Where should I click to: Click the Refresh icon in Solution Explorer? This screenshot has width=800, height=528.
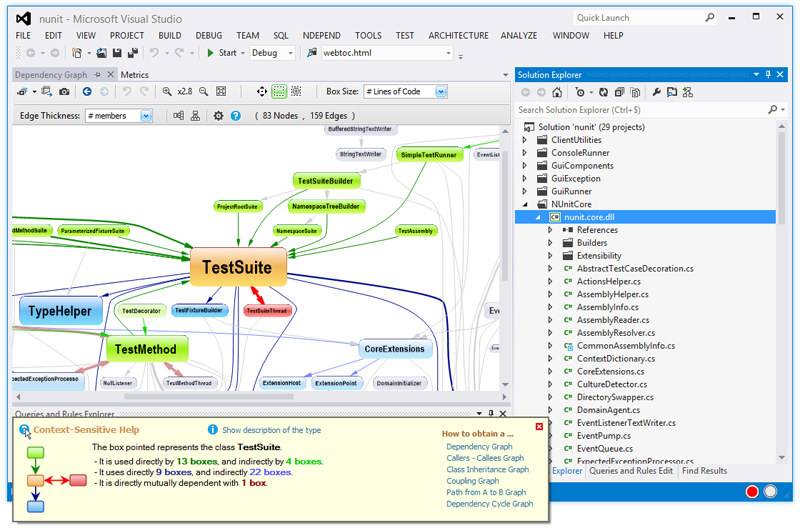pos(604,92)
